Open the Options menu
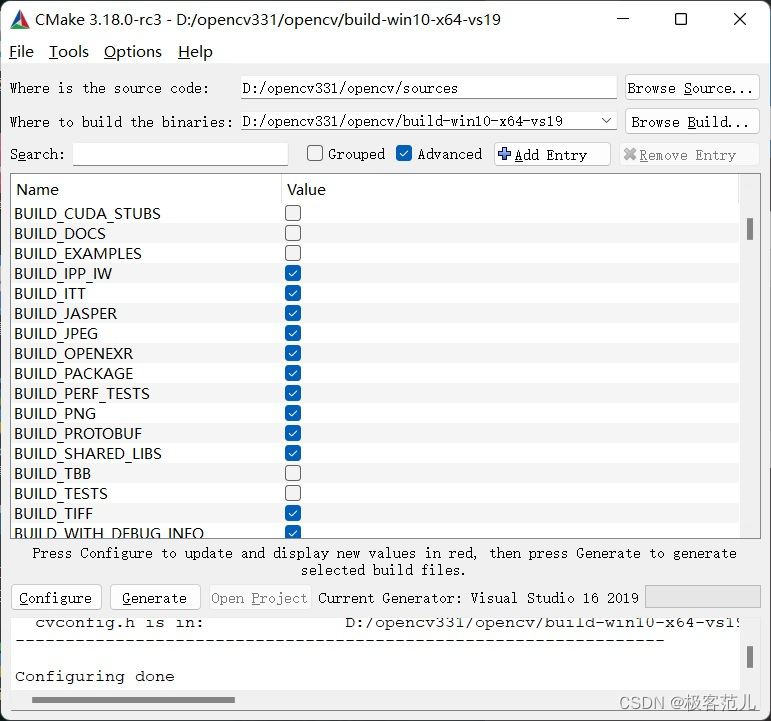The width and height of the screenshot is (771, 721). click(x=133, y=52)
